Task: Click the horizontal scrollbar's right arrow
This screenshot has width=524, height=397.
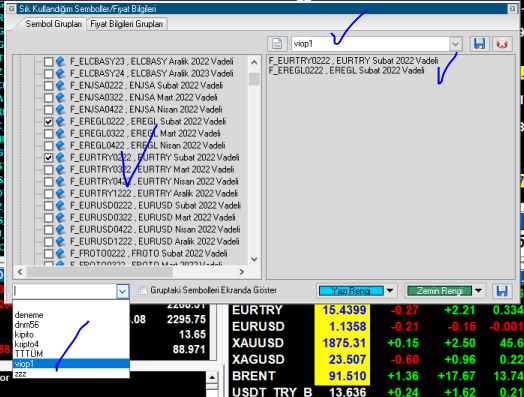Action: (242, 272)
